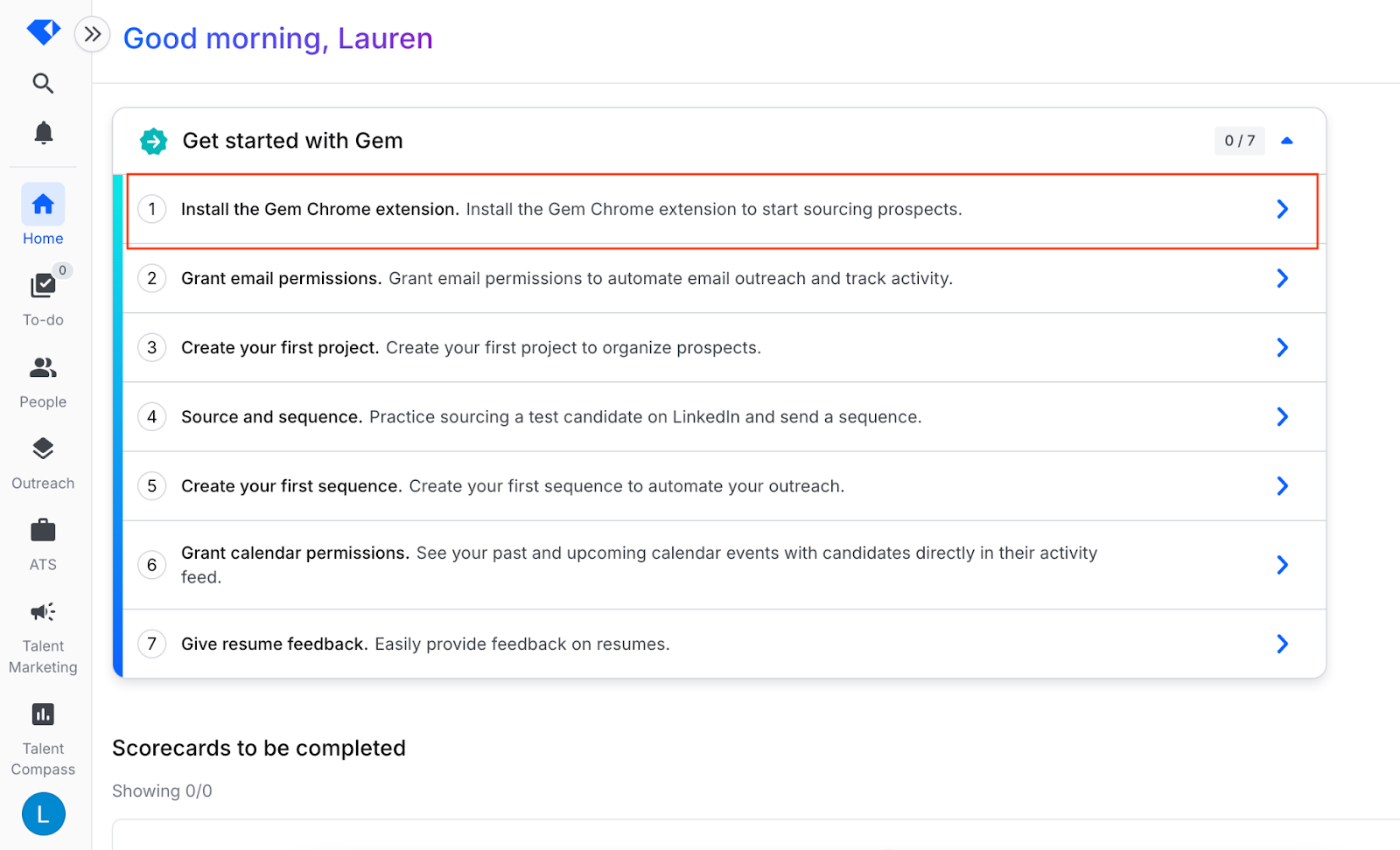Expand the Create your first project chevron
This screenshot has width=1400, height=850.
[x=1282, y=347]
